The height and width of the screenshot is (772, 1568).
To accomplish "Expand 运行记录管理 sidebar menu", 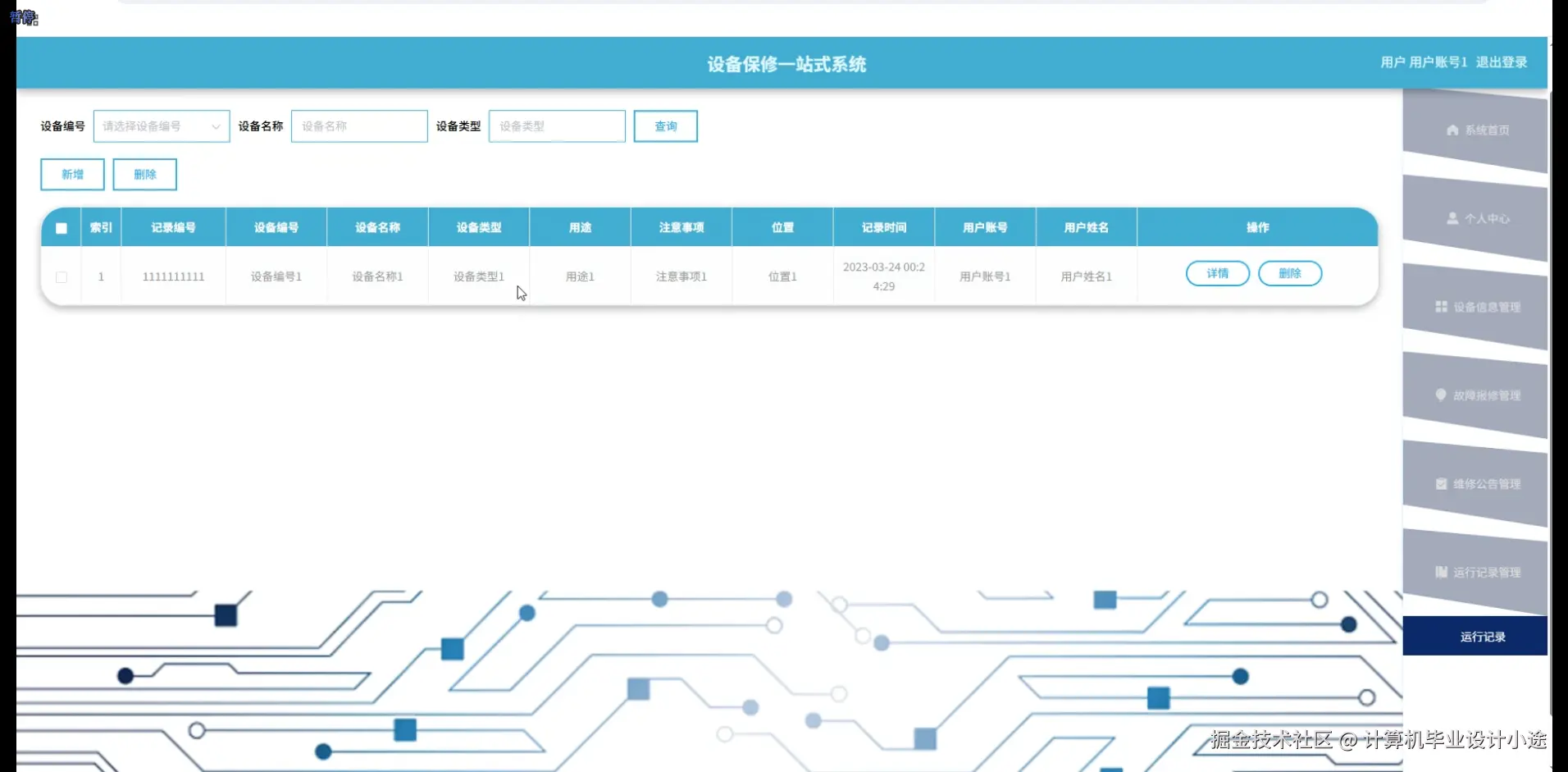I will 1475,572.
